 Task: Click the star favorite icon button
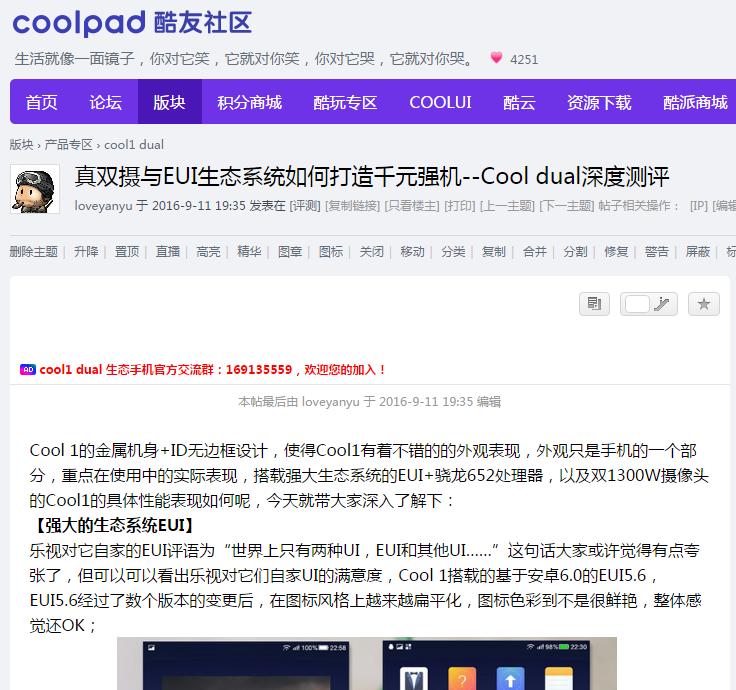click(704, 304)
